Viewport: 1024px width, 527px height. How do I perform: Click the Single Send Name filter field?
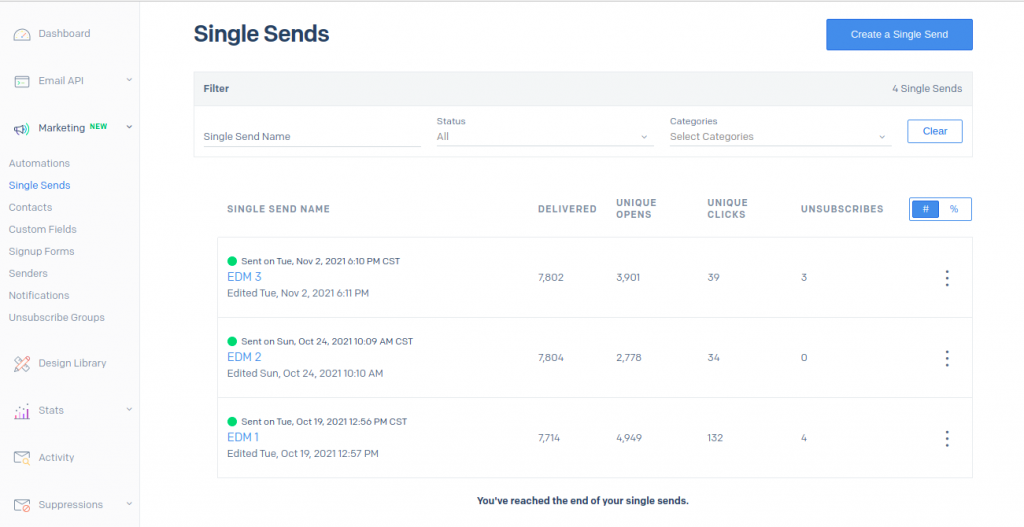[x=312, y=137]
